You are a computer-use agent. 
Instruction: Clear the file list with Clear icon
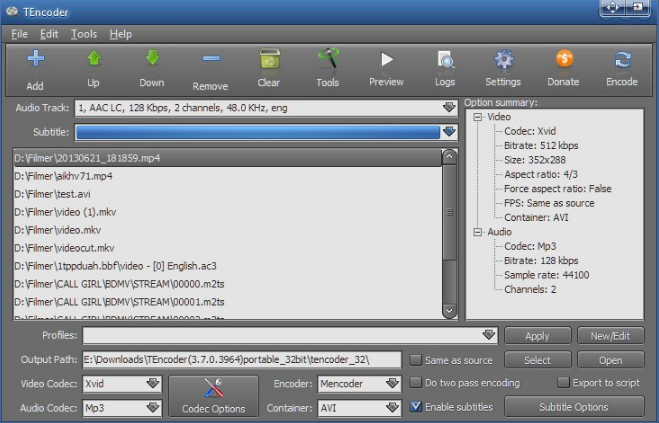(x=269, y=60)
